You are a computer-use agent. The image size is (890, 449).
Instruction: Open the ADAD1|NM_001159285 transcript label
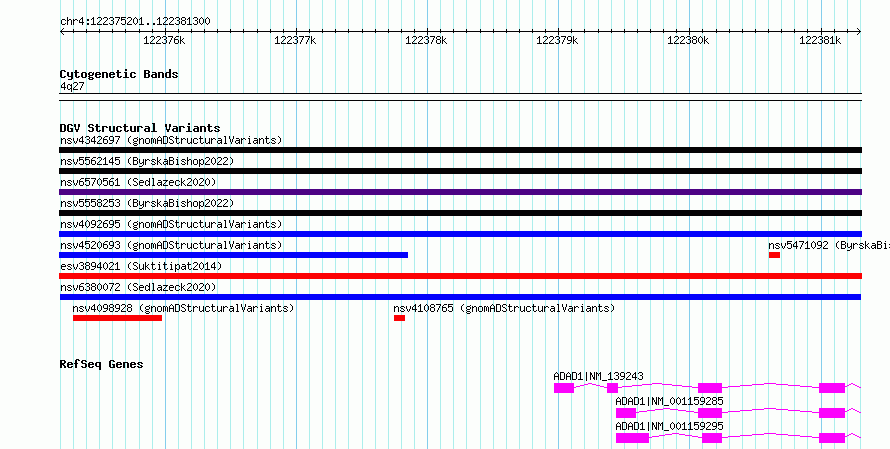(x=669, y=401)
